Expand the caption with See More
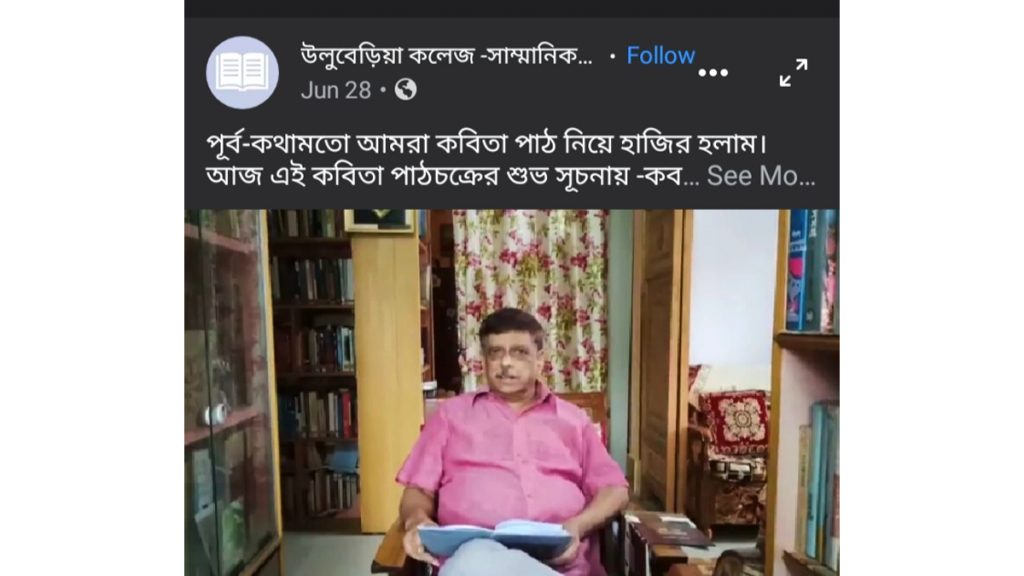1024x576 pixels. (x=761, y=176)
